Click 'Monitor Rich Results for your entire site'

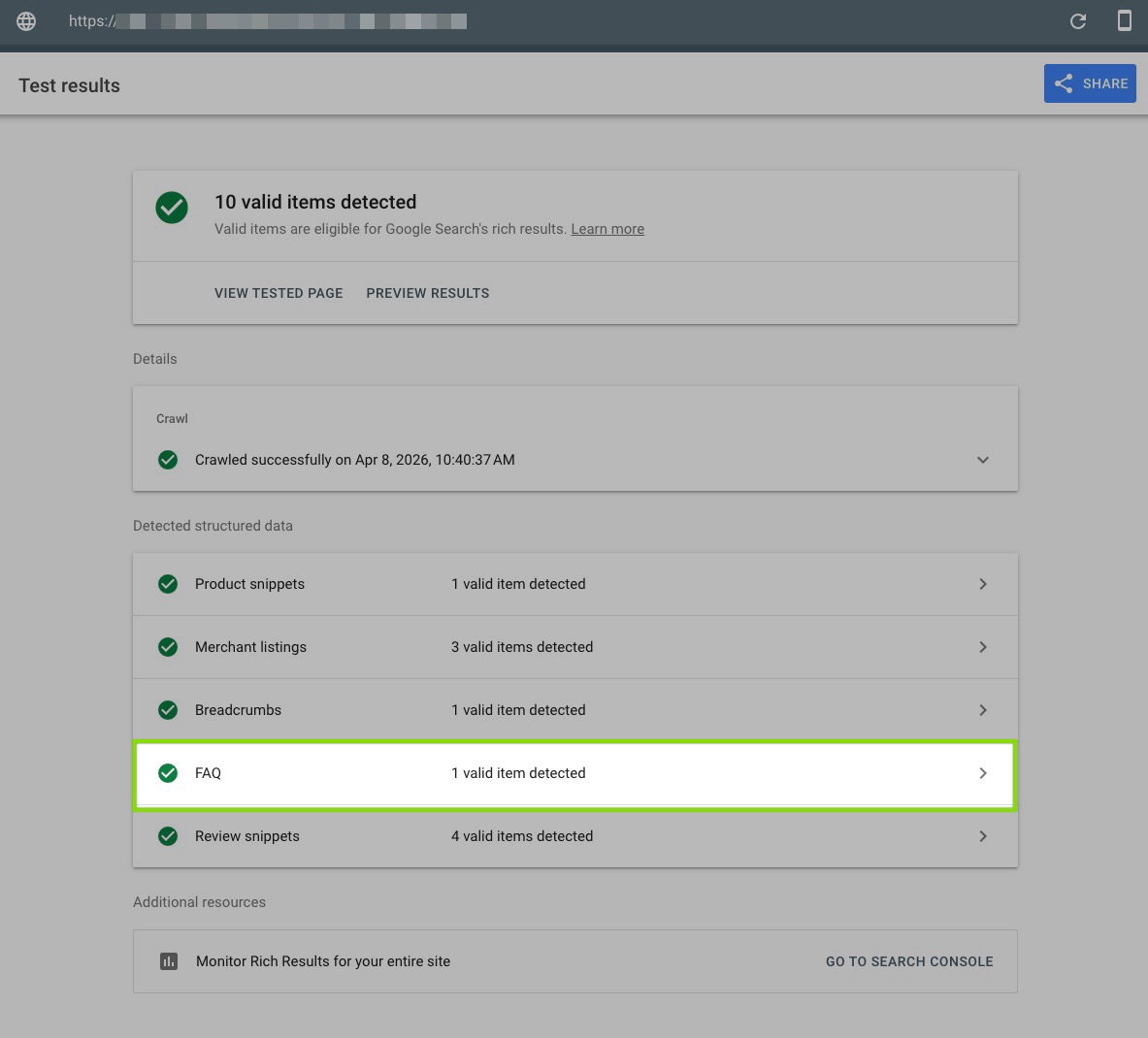click(x=323, y=961)
